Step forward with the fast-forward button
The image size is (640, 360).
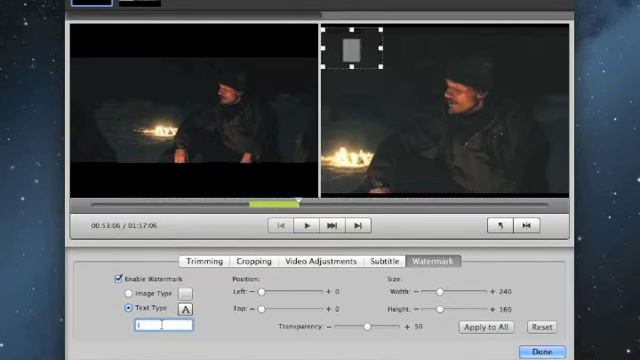pyautogui.click(x=332, y=226)
